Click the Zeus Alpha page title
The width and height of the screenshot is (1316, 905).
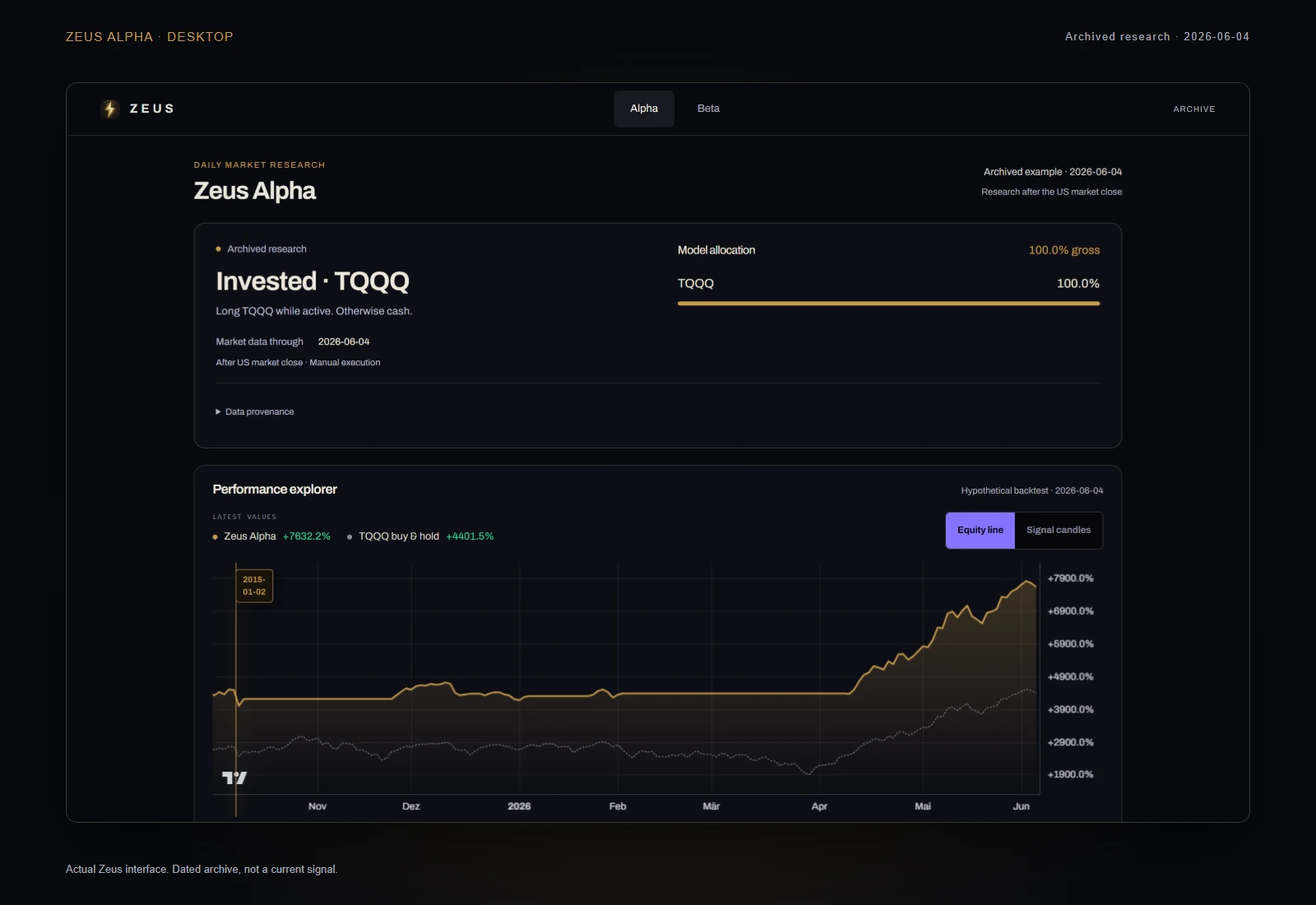255,191
